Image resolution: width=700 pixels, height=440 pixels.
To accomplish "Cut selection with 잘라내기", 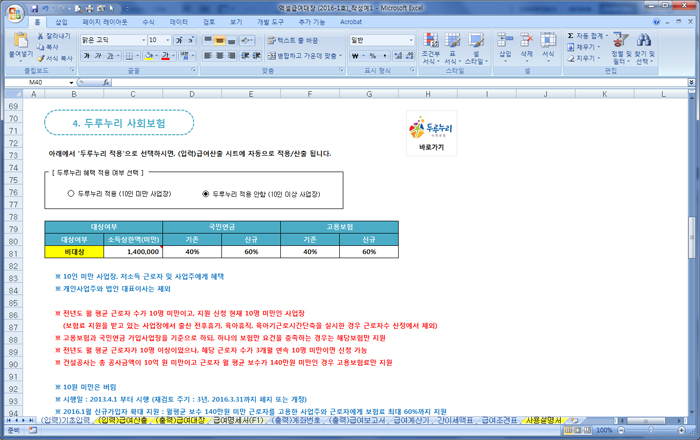I will pos(54,36).
